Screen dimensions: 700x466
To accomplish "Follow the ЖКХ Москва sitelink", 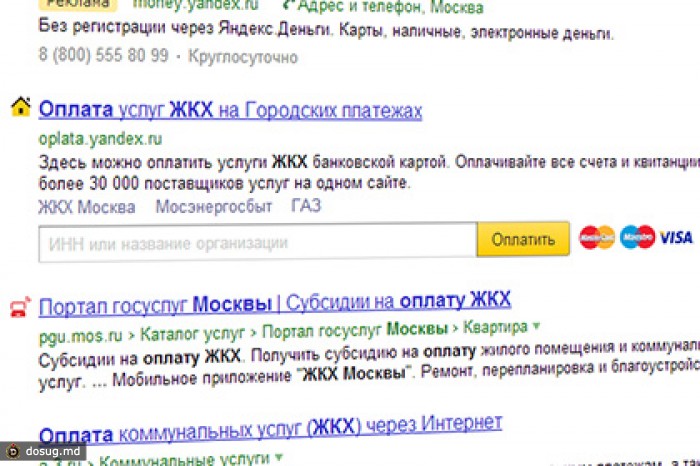I will click(87, 208).
